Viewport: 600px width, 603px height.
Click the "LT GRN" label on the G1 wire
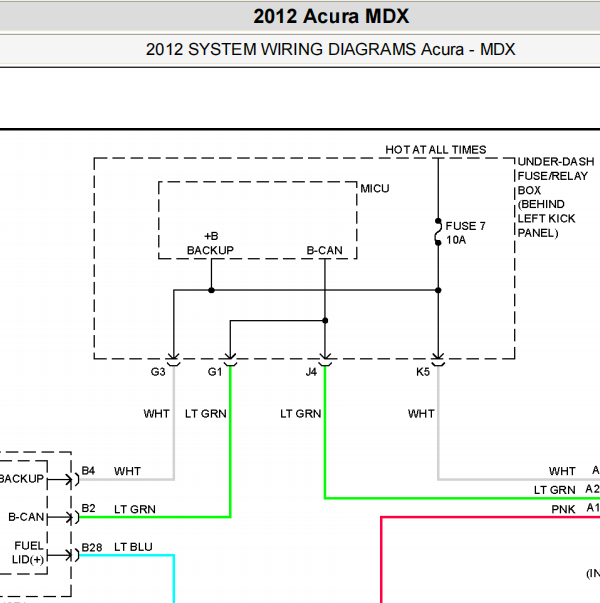coord(205,414)
